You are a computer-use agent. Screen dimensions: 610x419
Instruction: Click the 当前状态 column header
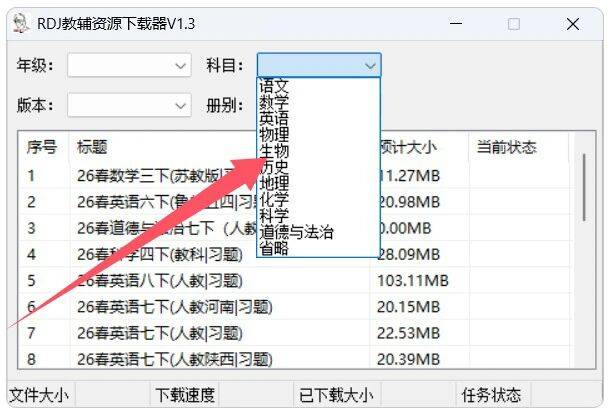click(506, 147)
